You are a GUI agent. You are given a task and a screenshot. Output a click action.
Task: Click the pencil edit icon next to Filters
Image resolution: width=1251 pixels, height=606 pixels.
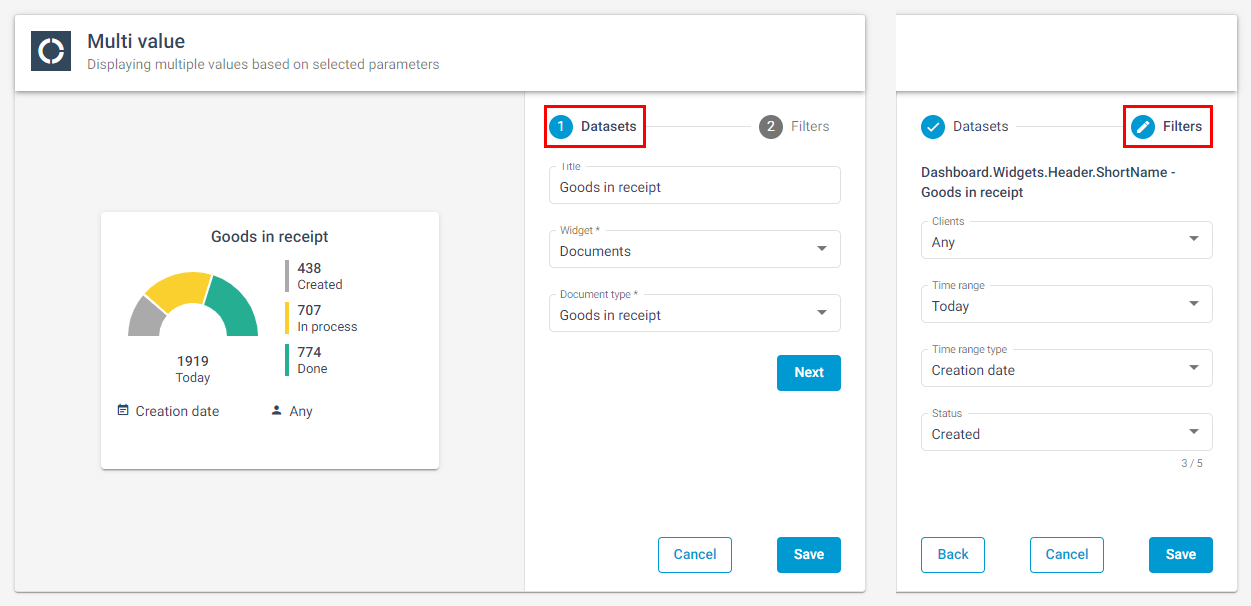(x=1143, y=127)
